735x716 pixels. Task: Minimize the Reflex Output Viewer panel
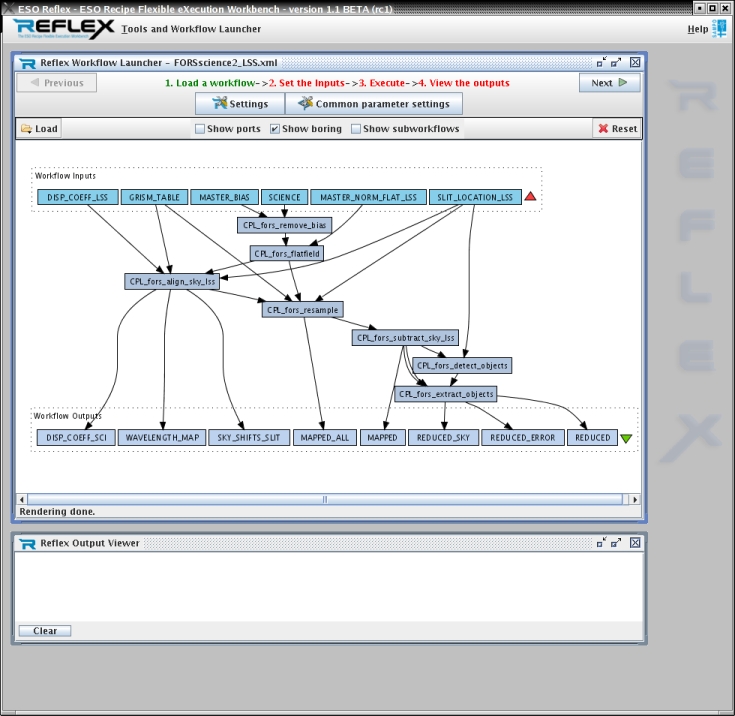pos(601,543)
